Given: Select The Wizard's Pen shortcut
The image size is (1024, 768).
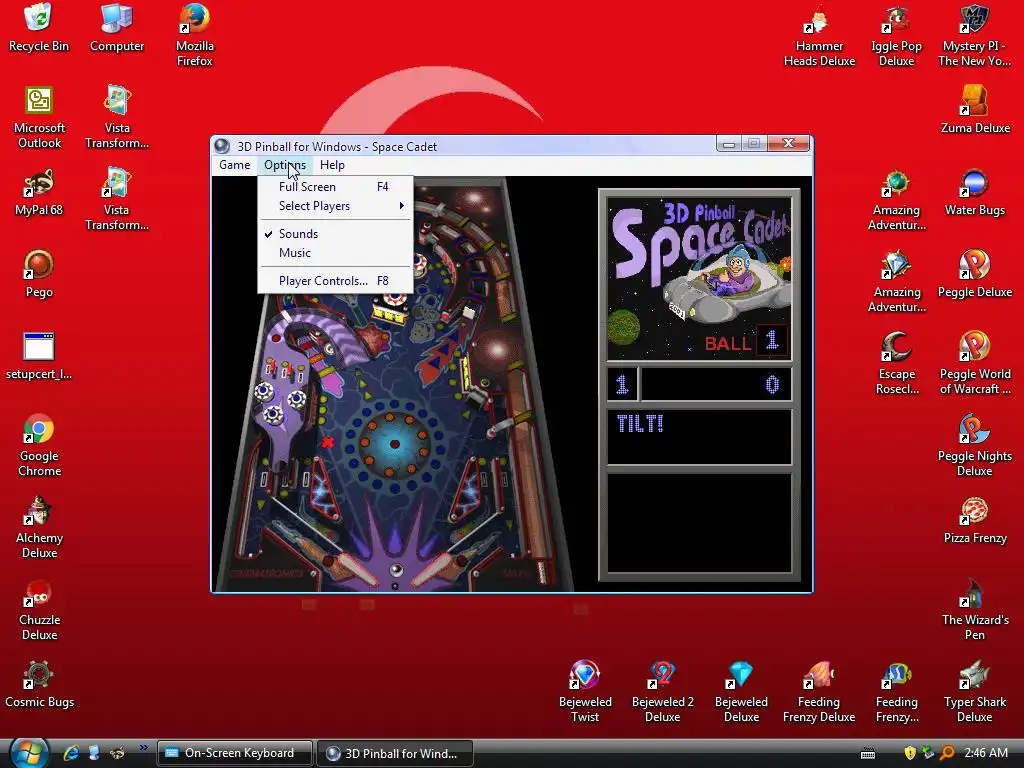Looking at the screenshot, I should coord(974,609).
